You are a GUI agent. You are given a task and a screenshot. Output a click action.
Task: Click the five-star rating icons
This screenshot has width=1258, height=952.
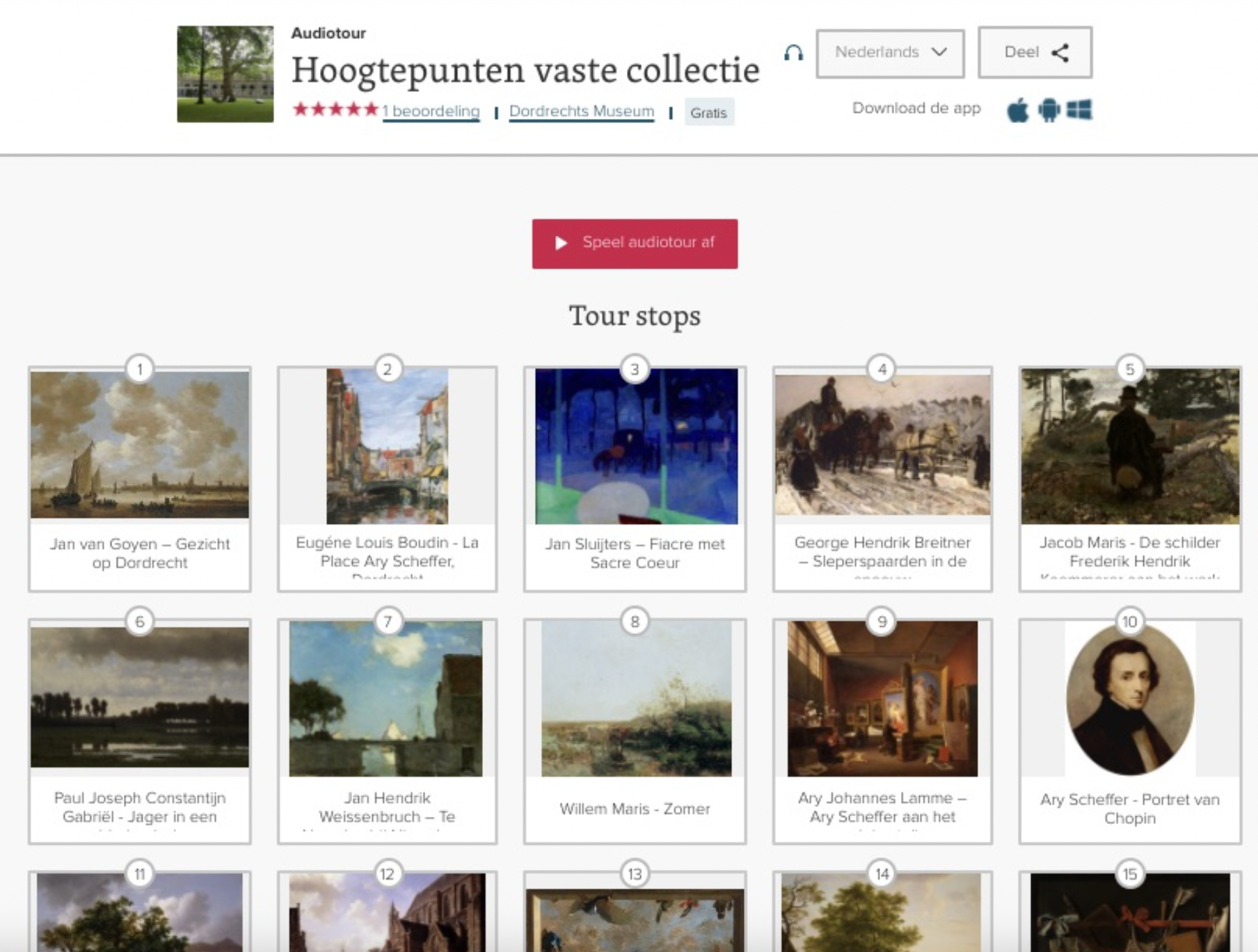tap(335, 110)
